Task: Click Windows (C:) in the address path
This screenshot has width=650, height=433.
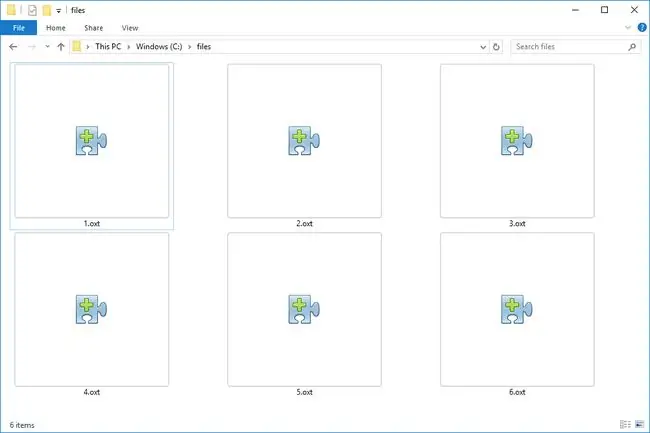Action: (x=159, y=46)
